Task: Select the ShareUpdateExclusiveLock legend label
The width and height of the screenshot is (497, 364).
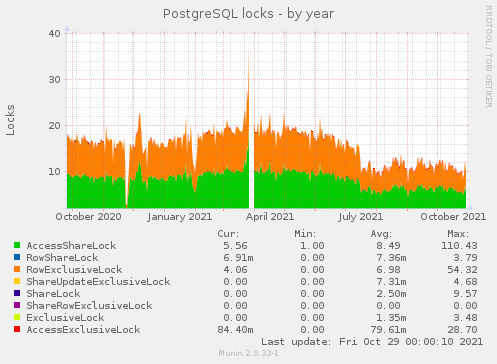Action: pos(98,282)
